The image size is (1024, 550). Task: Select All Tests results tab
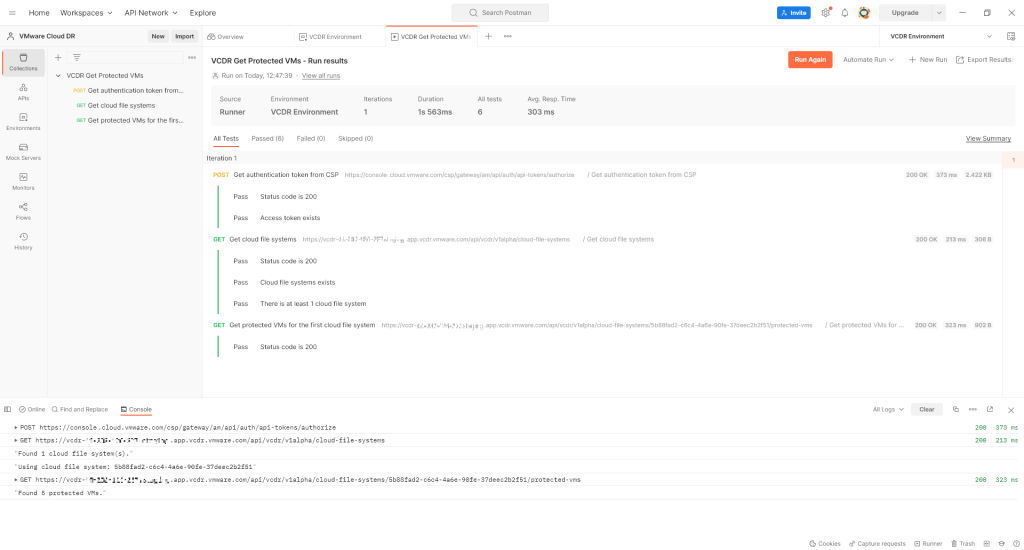coord(226,138)
